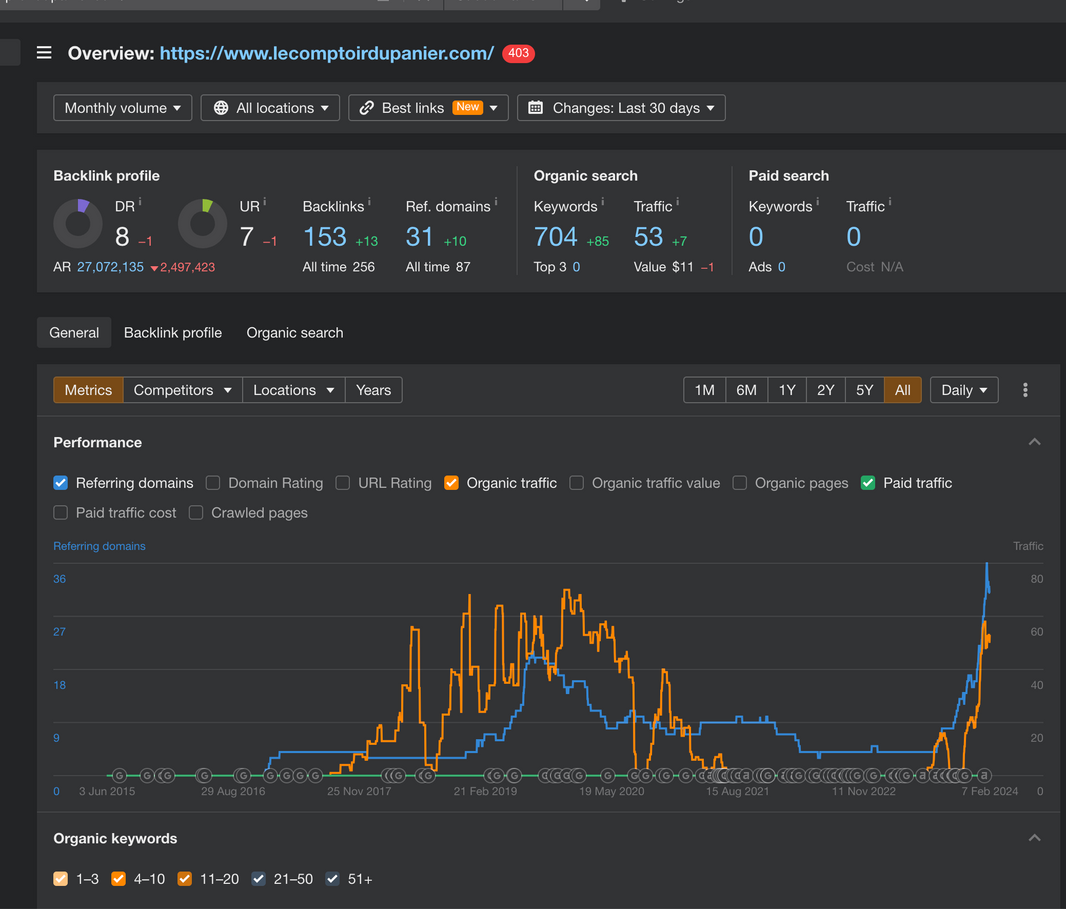This screenshot has width=1066, height=909.
Task: Click the link icon in Best links
Action: click(367, 108)
